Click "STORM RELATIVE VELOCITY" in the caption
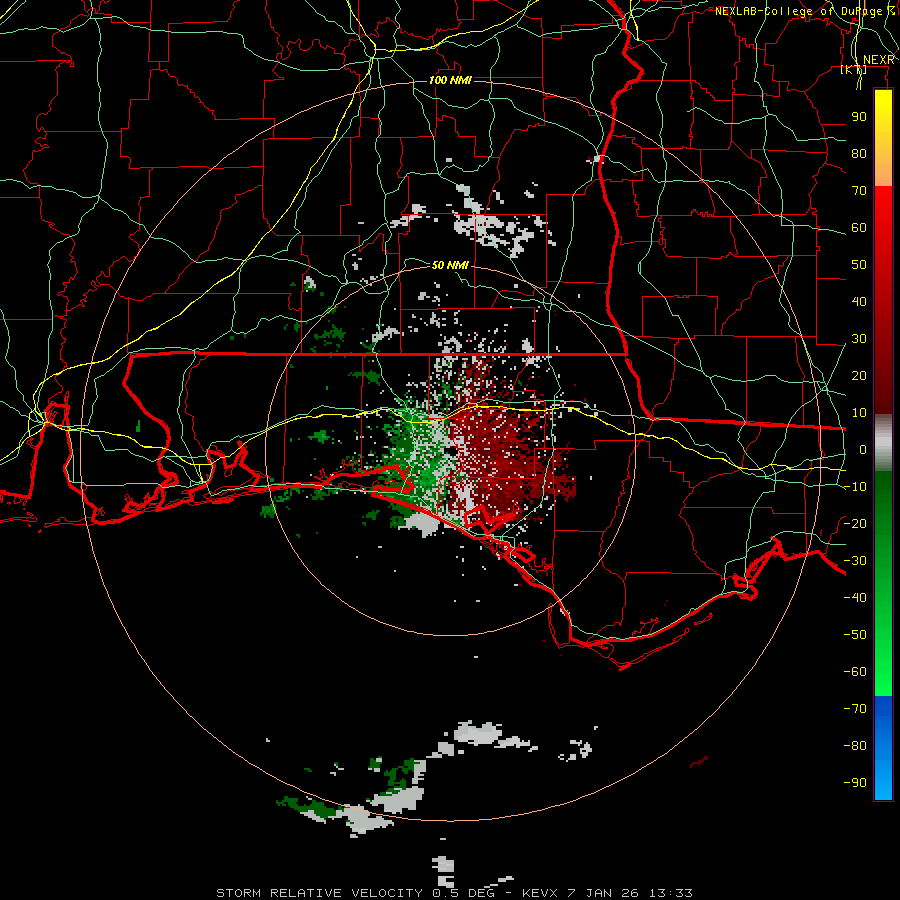This screenshot has width=900, height=900. pos(319,893)
